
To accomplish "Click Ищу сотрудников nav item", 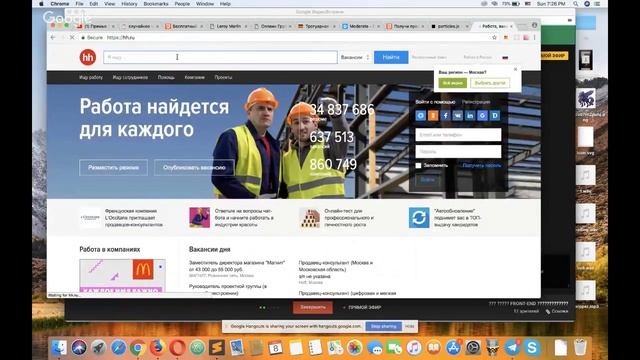I will 130,77.
